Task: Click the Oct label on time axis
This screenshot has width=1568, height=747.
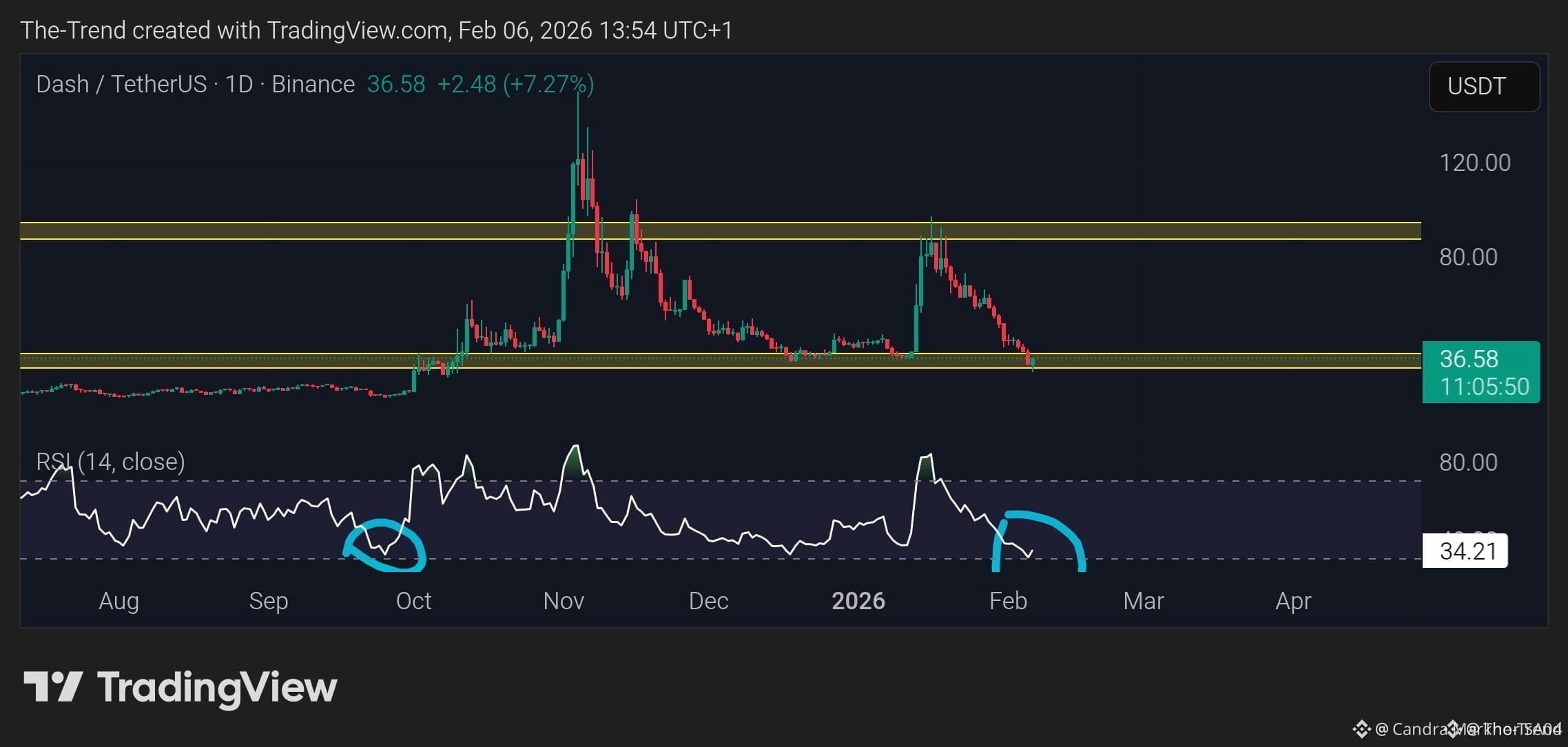Action: [x=413, y=601]
